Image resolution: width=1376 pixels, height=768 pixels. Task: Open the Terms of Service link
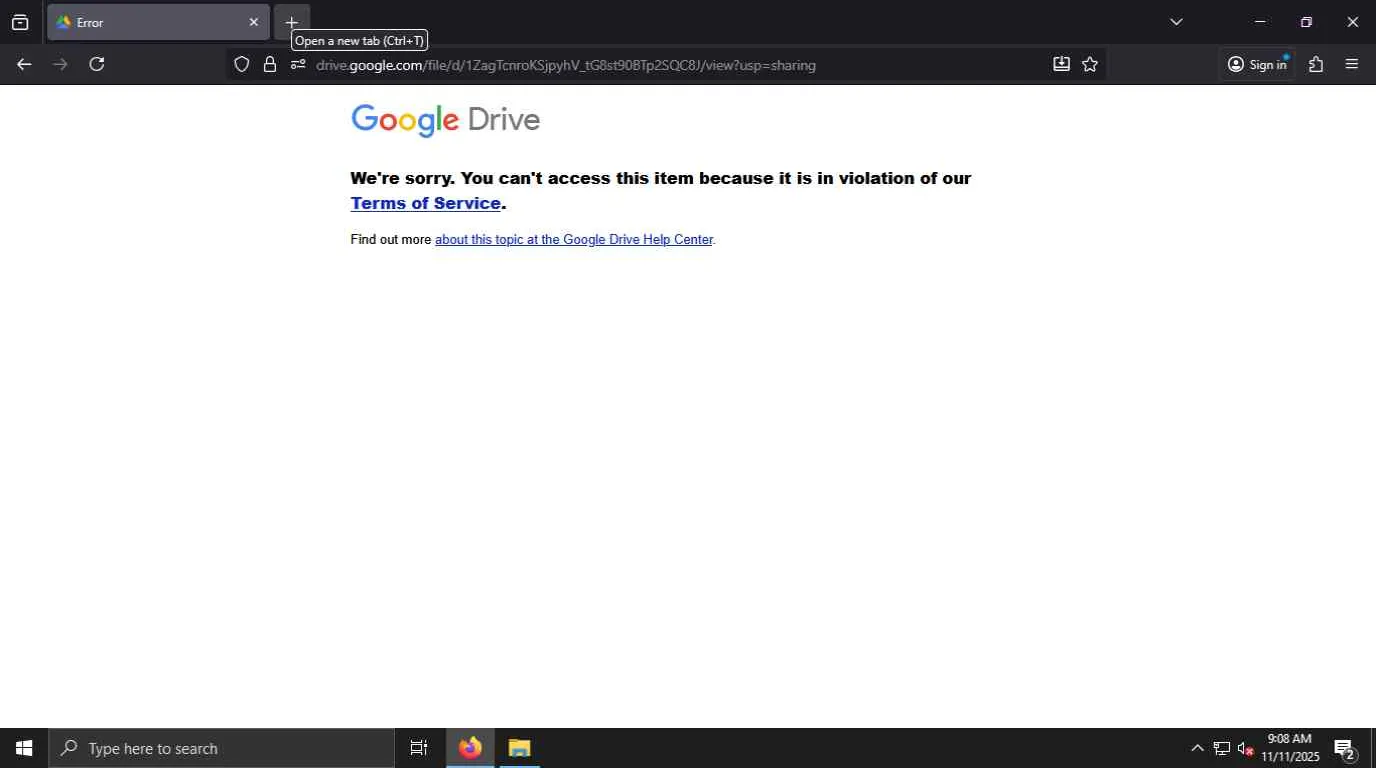pos(425,203)
